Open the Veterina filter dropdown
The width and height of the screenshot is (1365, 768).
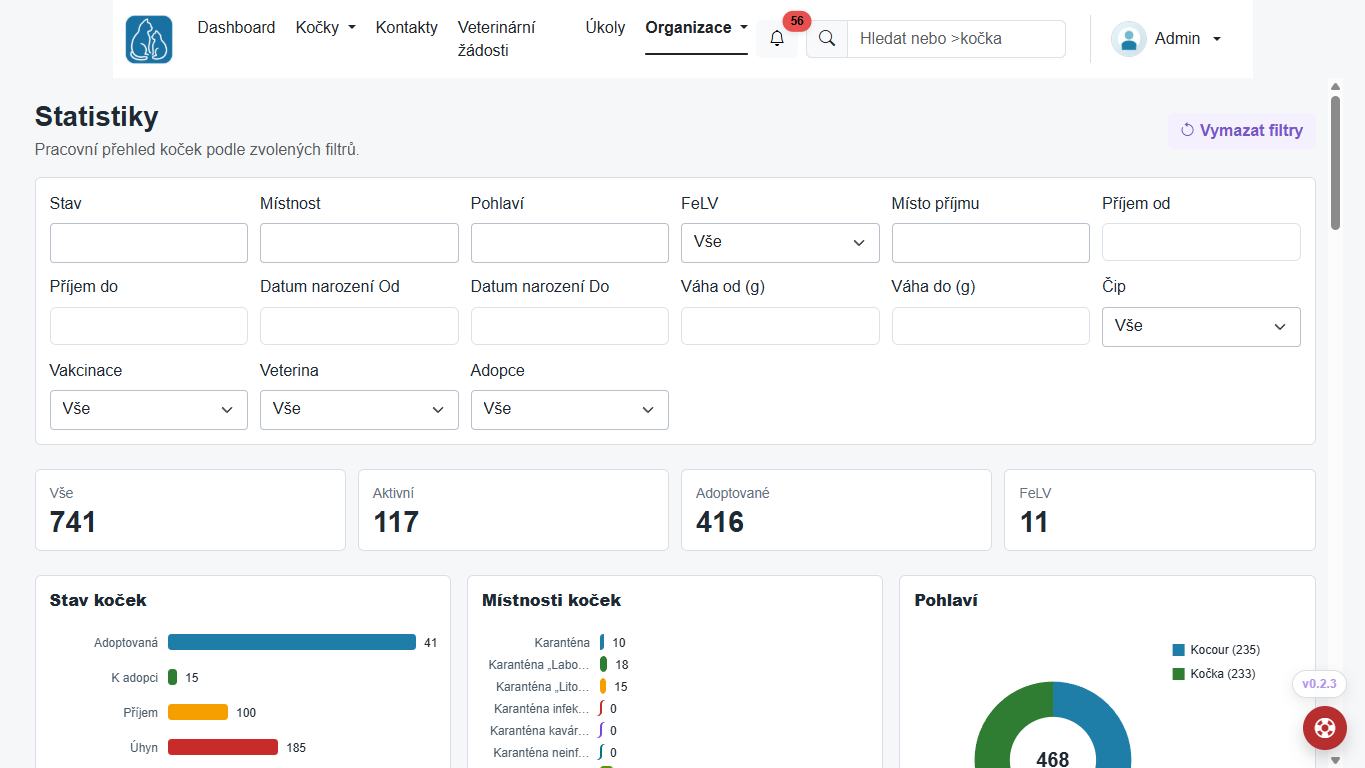click(x=359, y=410)
